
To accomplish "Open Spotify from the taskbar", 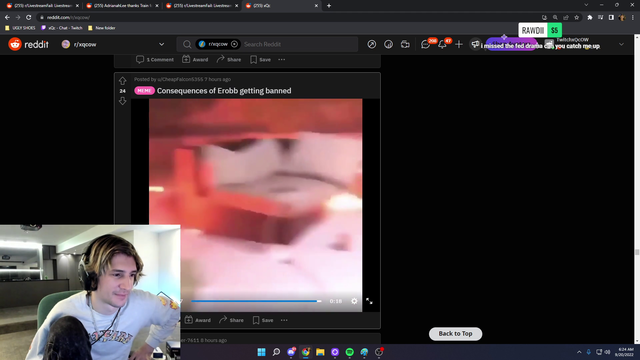I will coord(349,352).
